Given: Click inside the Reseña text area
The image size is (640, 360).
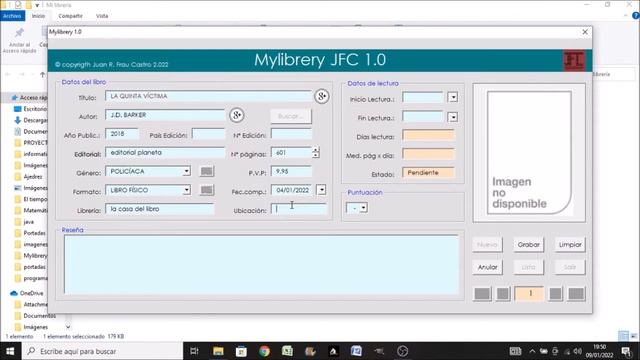Looking at the screenshot, I should point(261,264).
